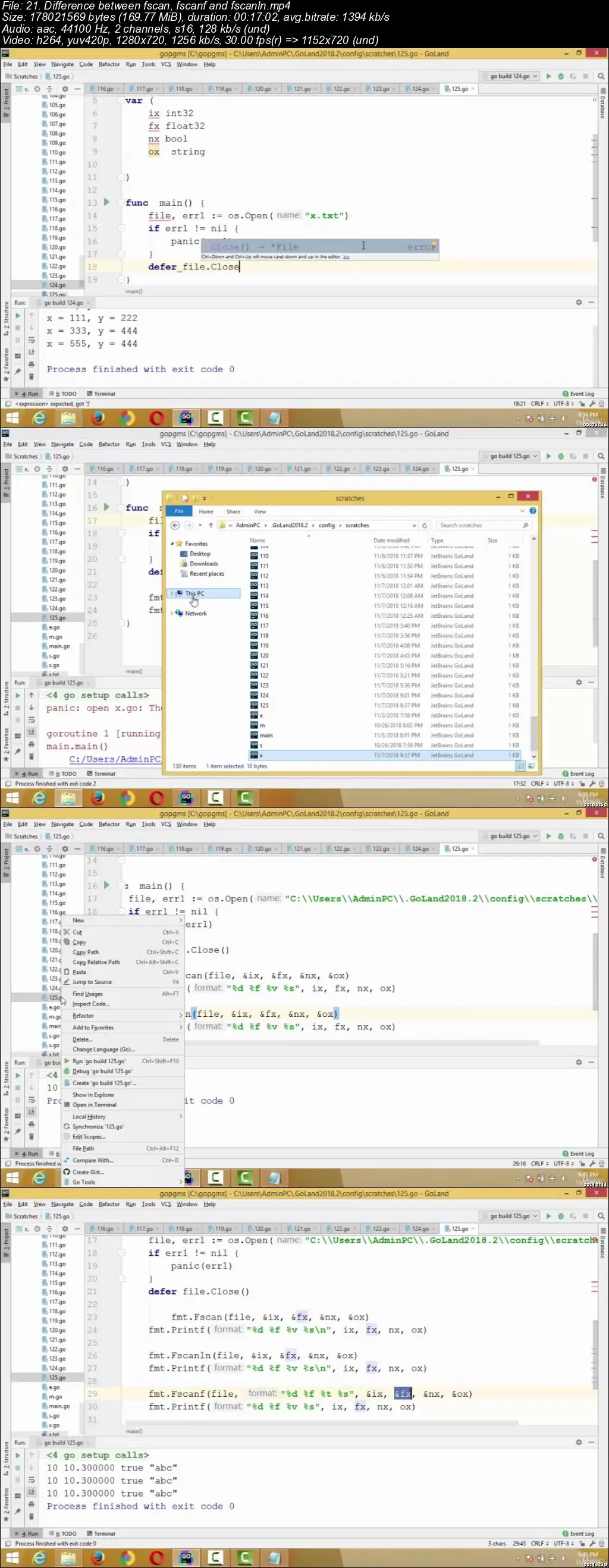The height and width of the screenshot is (1568, 609).
Task: Select Downloads under Explorer Favorites
Action: click(x=203, y=564)
